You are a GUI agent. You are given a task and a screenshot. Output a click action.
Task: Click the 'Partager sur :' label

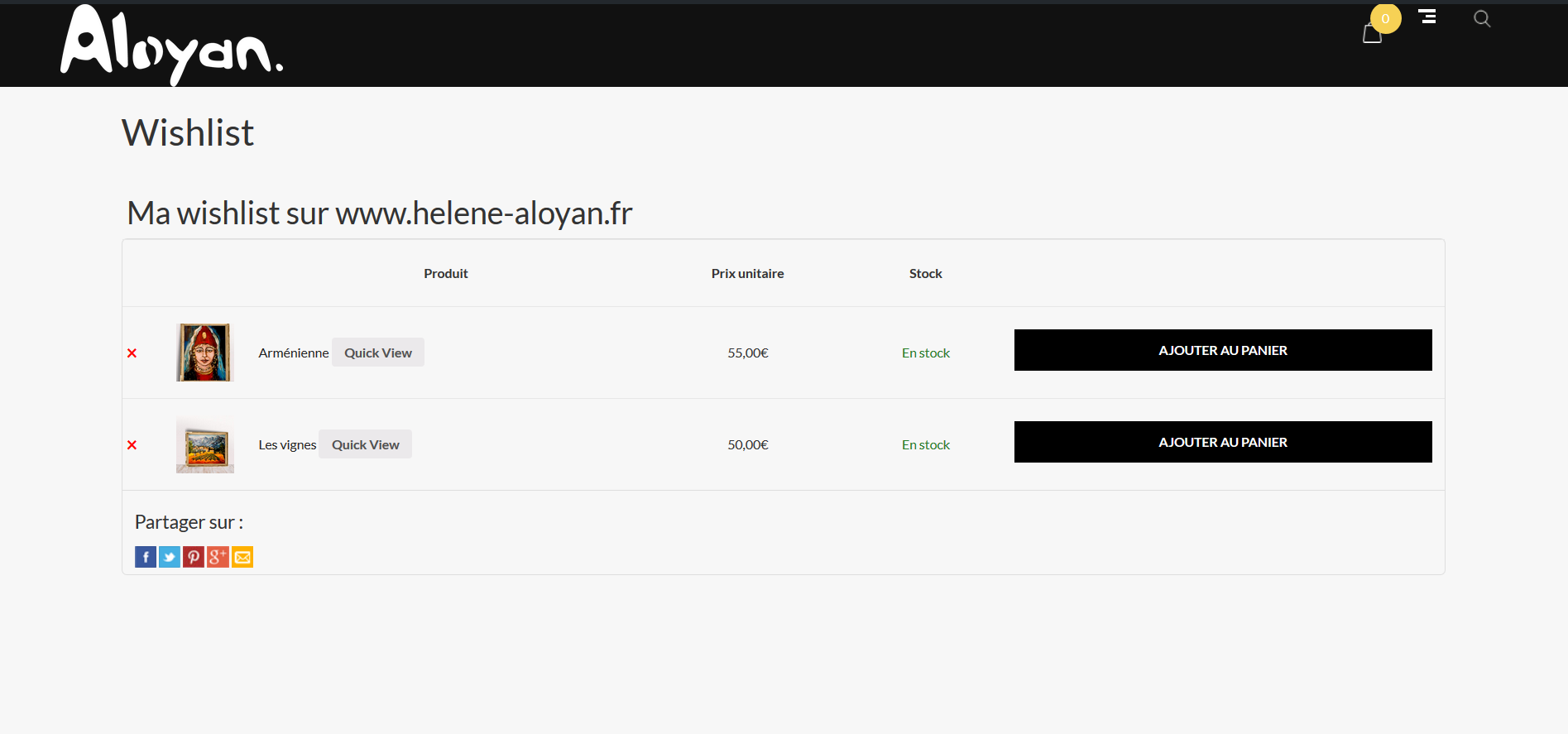point(189,522)
